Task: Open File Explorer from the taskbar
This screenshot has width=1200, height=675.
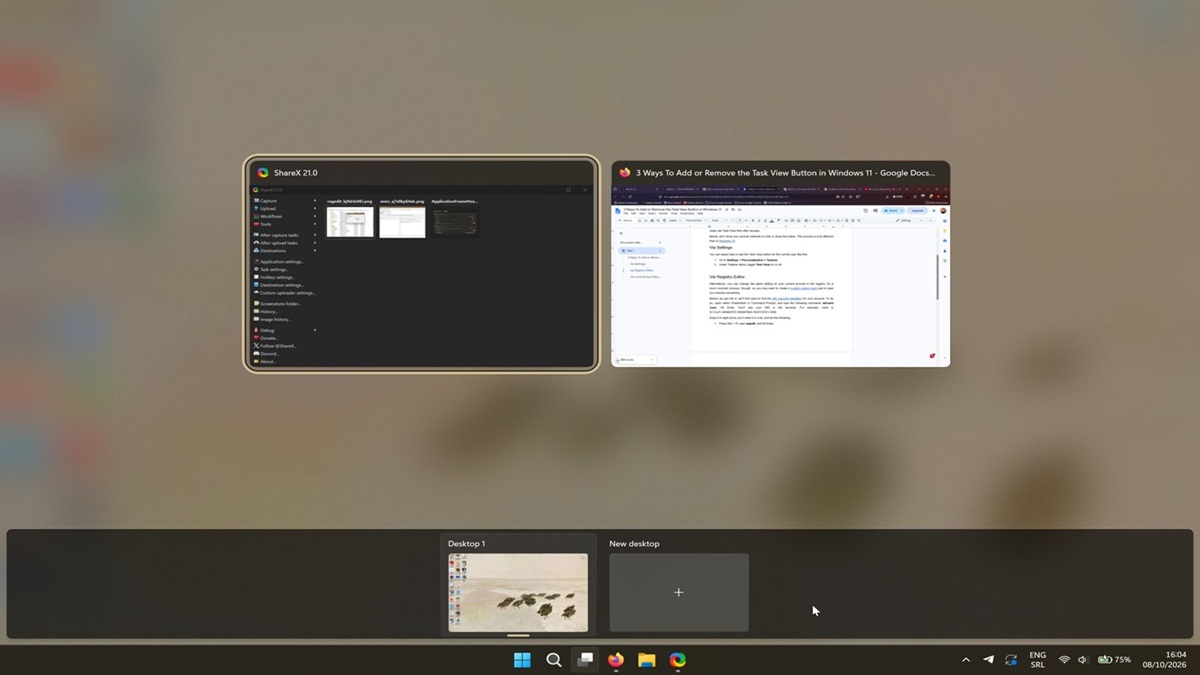Action: pos(647,660)
